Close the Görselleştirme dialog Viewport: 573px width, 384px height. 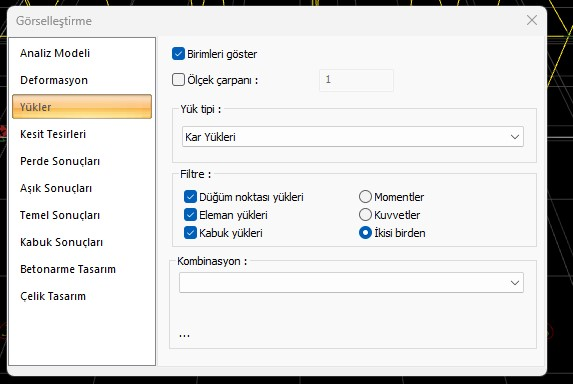(x=532, y=20)
